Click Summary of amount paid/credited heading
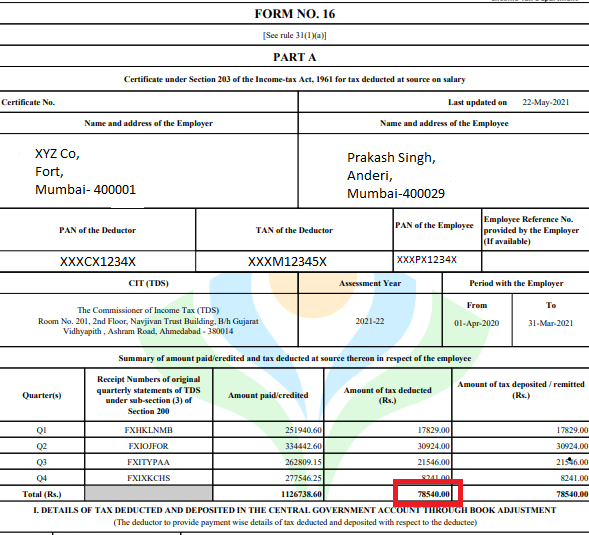589x535 pixels. (294, 358)
